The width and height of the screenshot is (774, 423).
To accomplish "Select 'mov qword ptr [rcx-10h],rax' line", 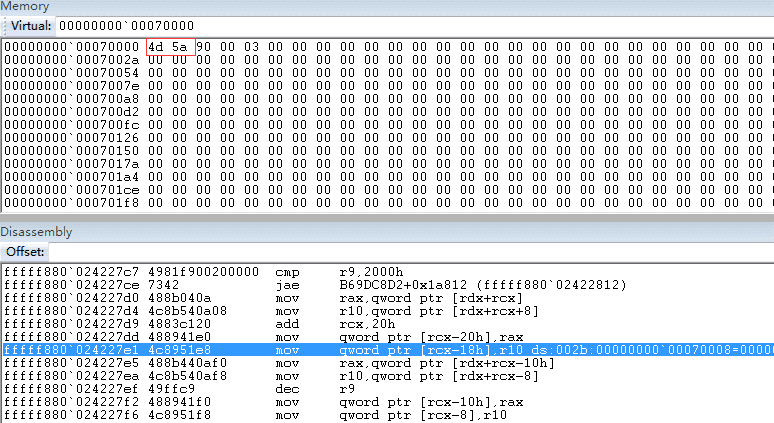I will (x=388, y=402).
